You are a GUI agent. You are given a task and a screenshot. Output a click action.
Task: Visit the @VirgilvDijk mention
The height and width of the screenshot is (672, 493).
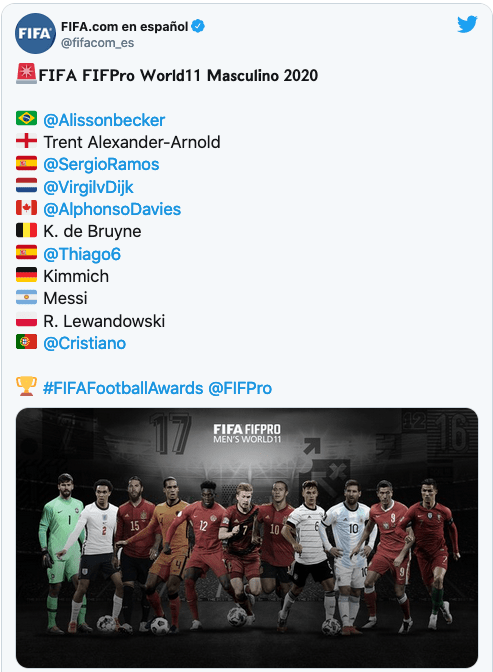(x=88, y=187)
